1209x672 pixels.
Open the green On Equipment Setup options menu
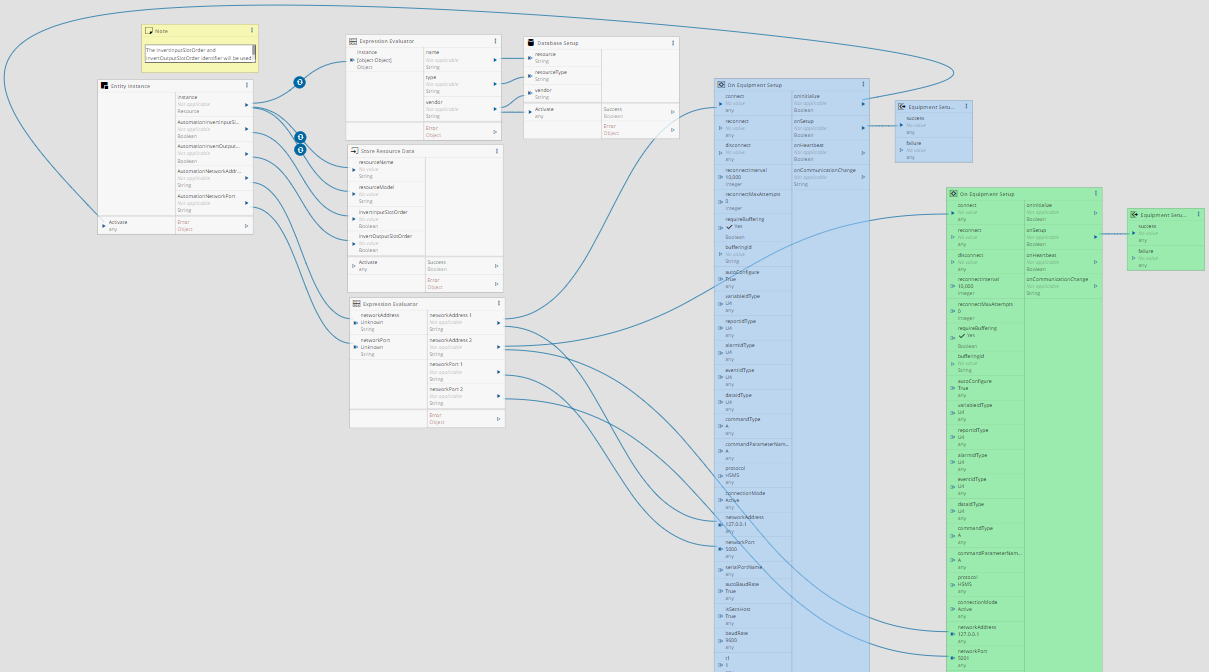(x=1094, y=194)
